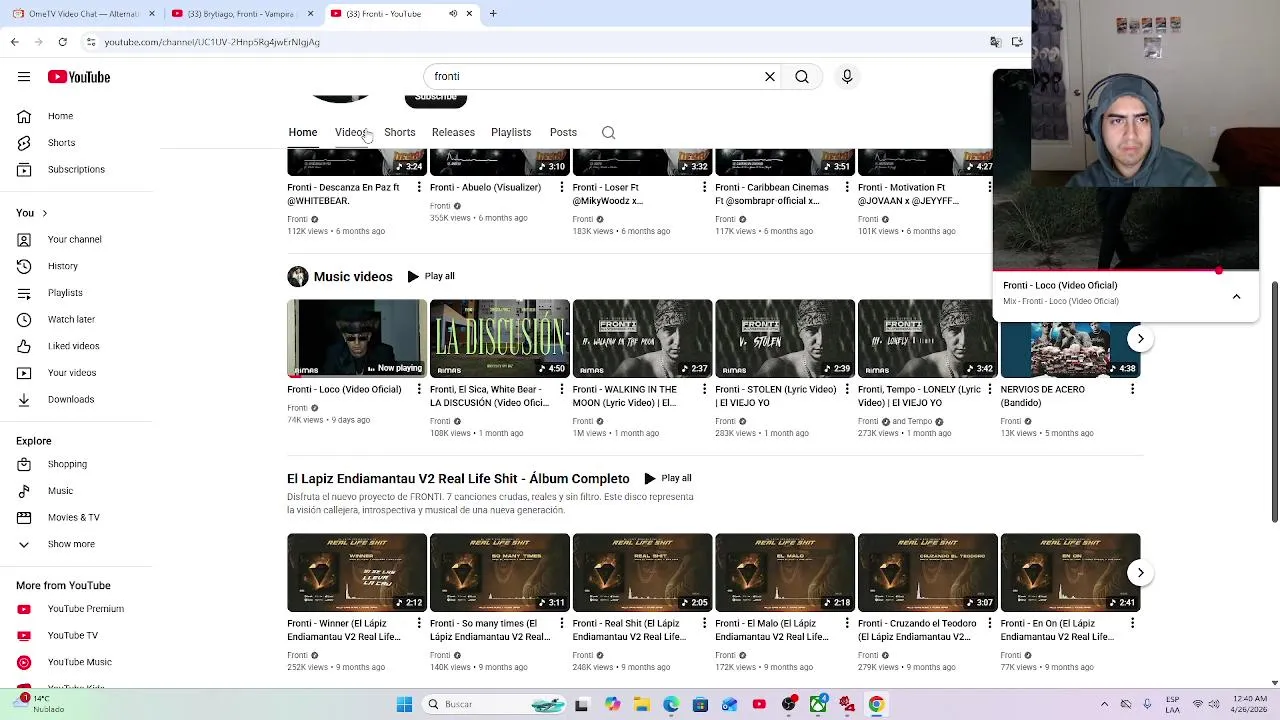Open the YouTube hamburger guide menu
1280x720 pixels.
pos(24,77)
